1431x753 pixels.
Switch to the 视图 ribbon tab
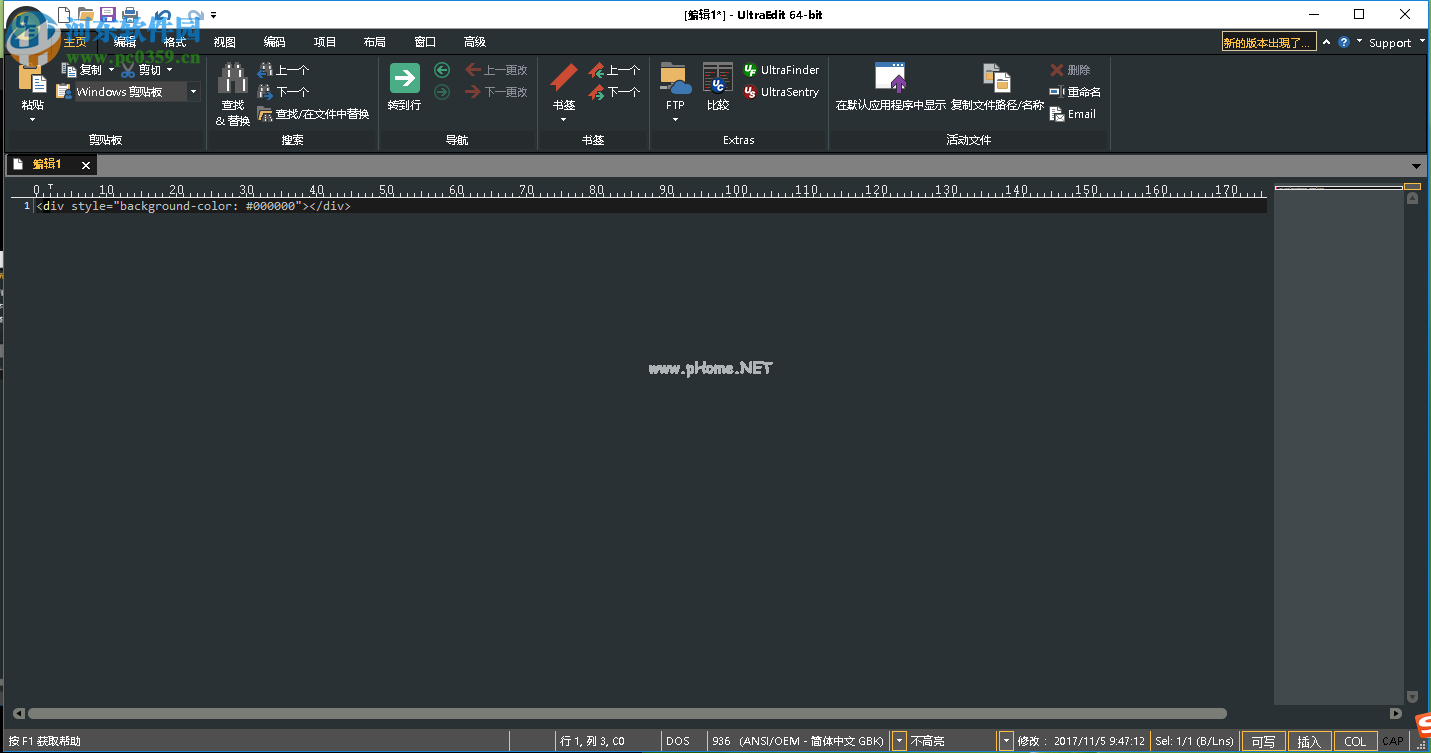click(224, 42)
